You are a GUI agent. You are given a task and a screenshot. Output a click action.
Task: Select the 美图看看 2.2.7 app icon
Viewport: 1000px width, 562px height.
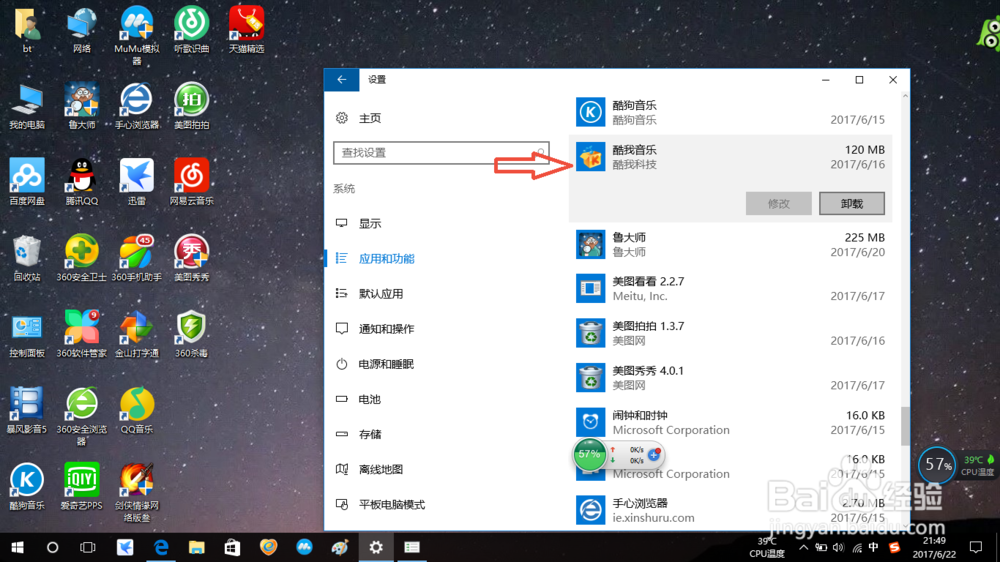(591, 288)
